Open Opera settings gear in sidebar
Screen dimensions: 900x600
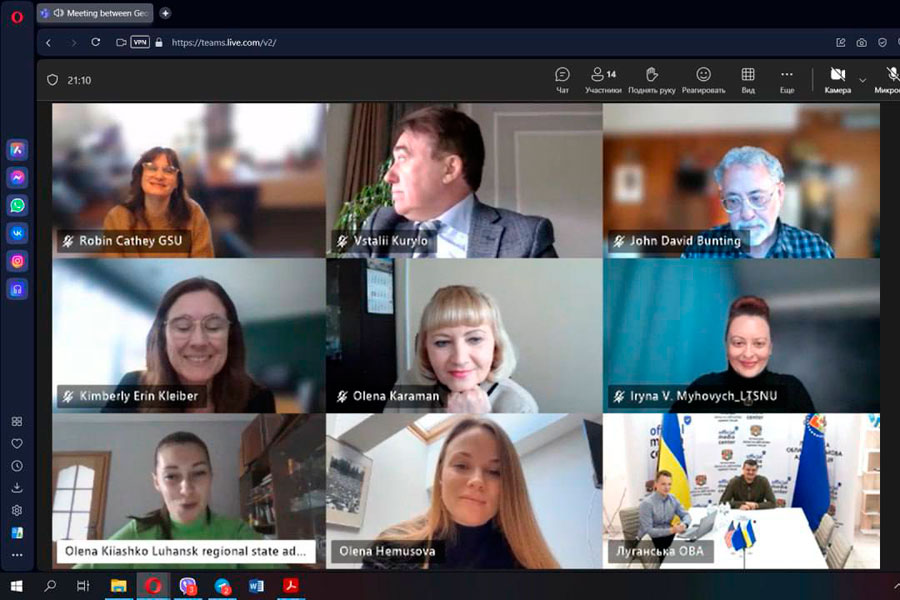pos(17,510)
